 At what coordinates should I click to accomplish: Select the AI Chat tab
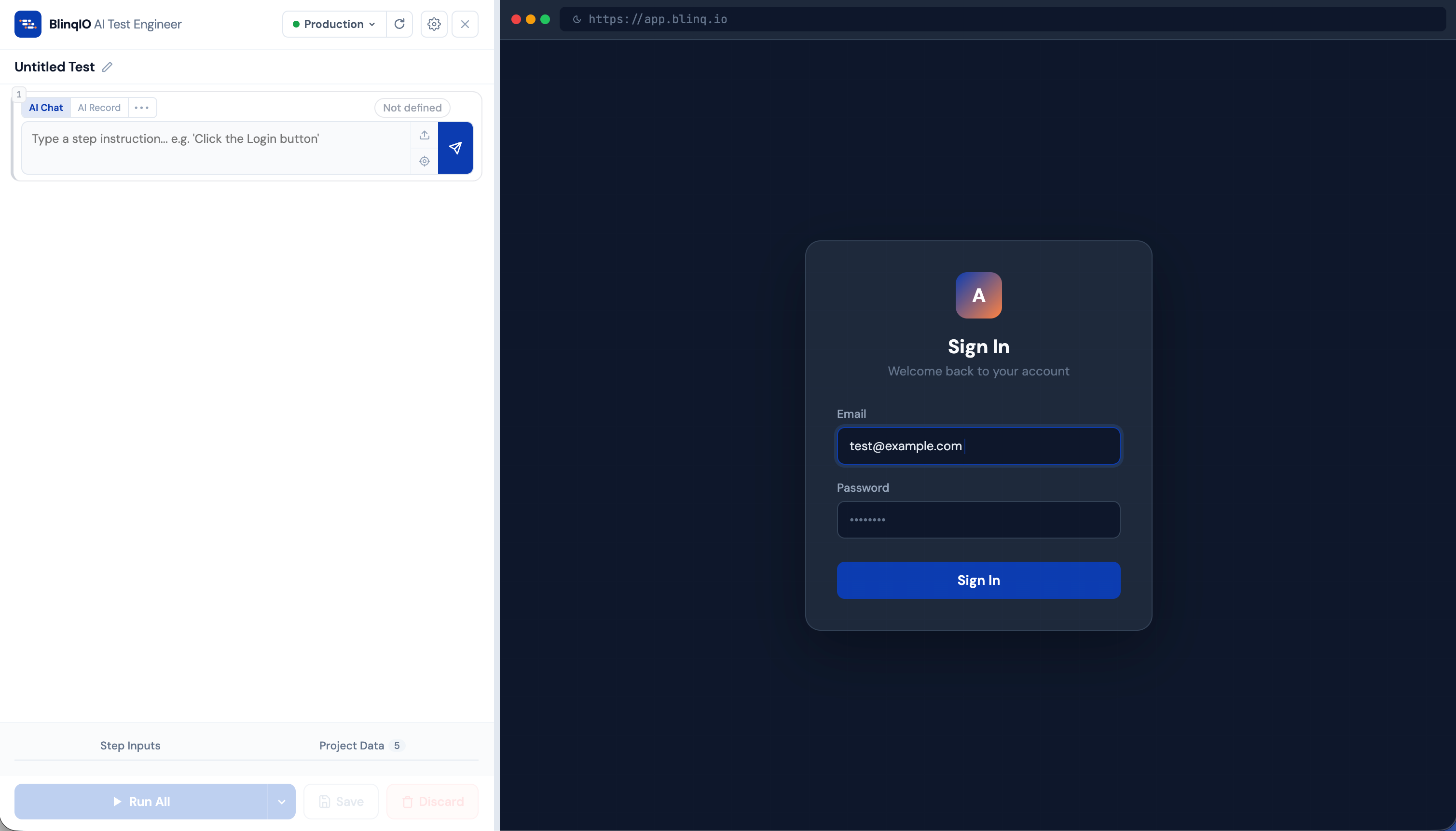click(x=47, y=107)
